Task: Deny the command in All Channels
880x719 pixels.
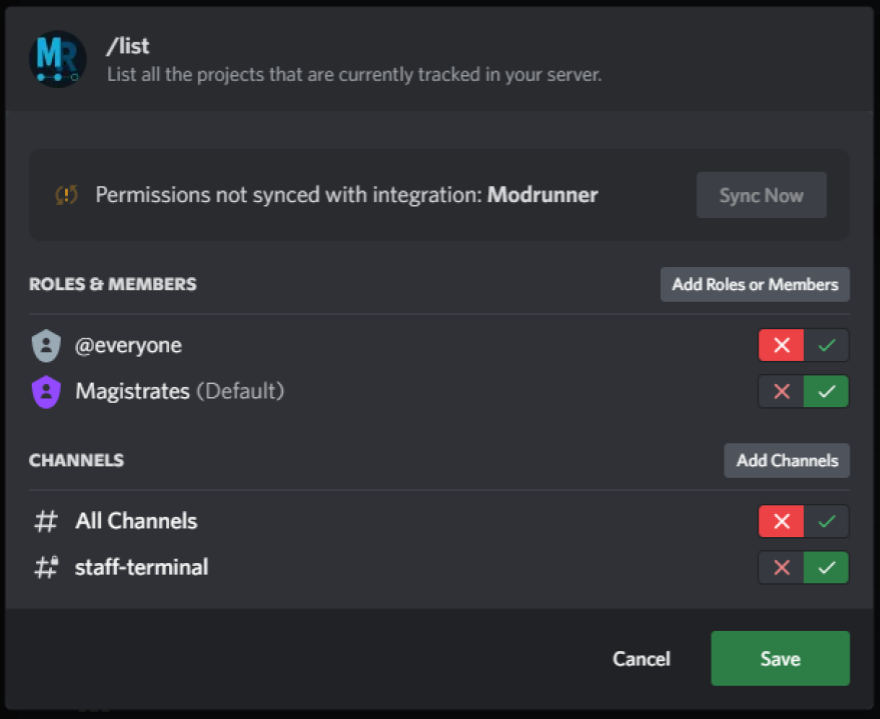Action: point(781,522)
